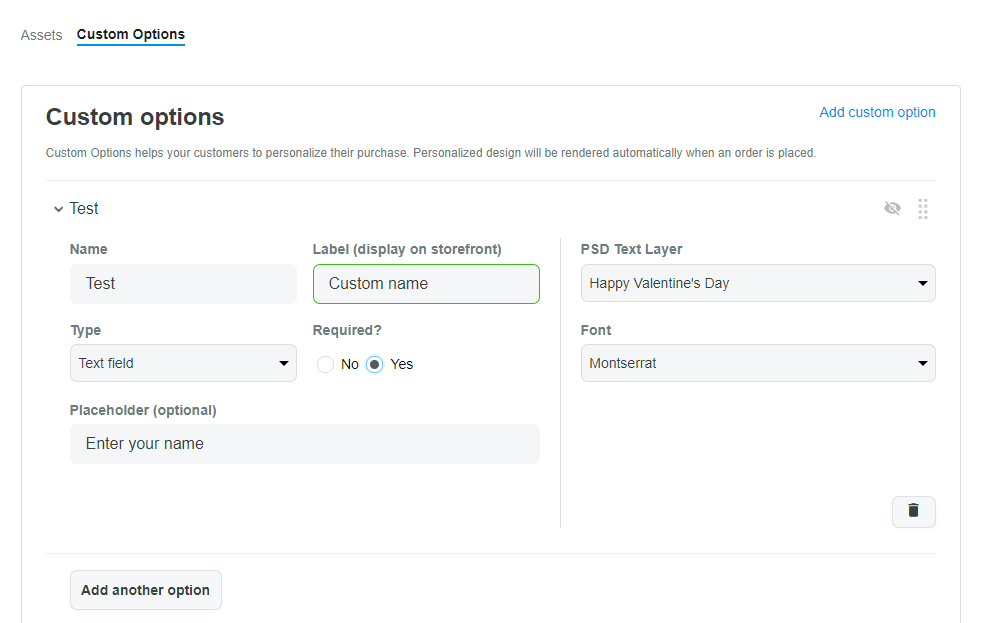Open the PSD Text Layer dropdown
984x623 pixels.
pos(758,283)
